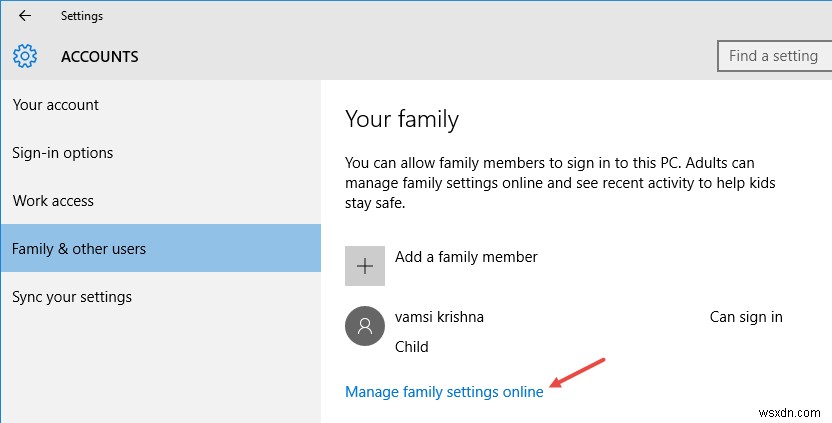Focus the Find a setting search box
The image size is (832, 423).
[x=774, y=56]
